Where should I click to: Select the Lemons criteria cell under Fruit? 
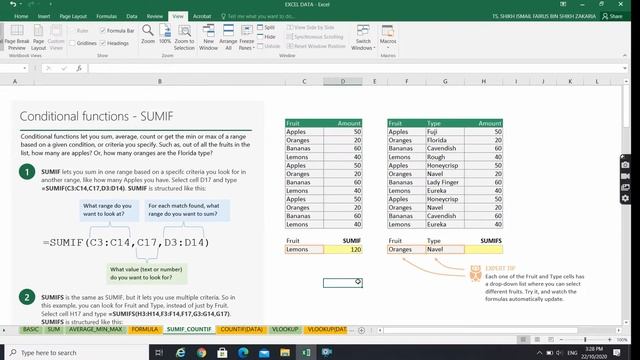304,249
